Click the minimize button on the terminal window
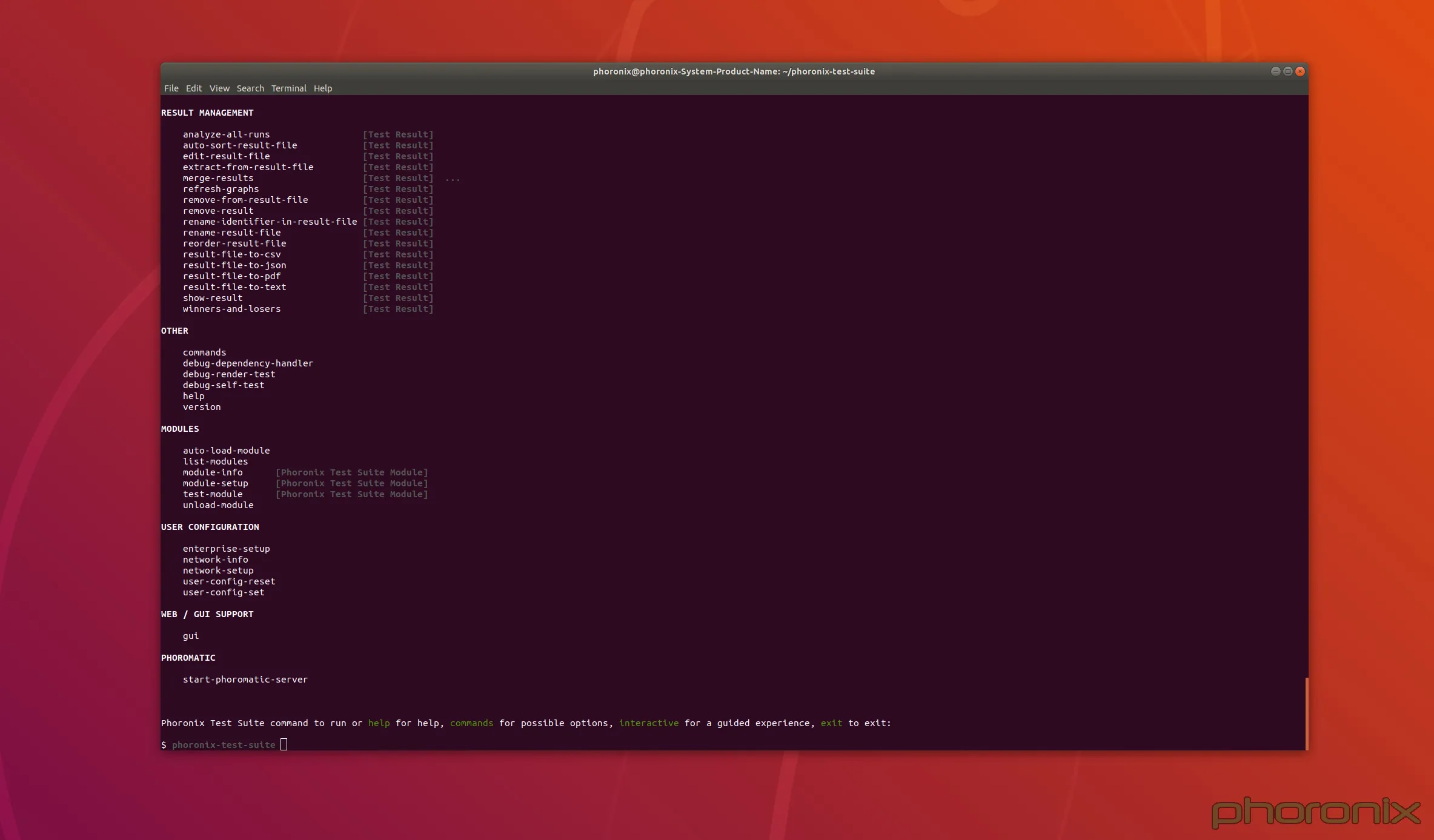1434x840 pixels. tap(1274, 71)
